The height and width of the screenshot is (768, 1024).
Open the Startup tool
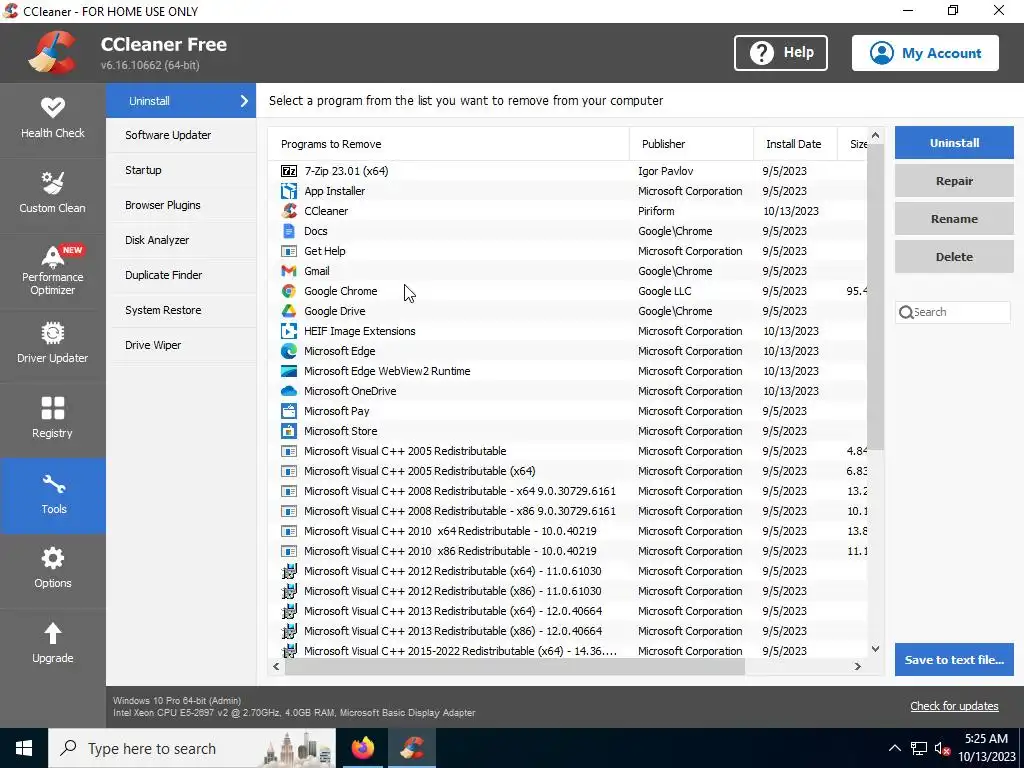pyautogui.click(x=181, y=170)
